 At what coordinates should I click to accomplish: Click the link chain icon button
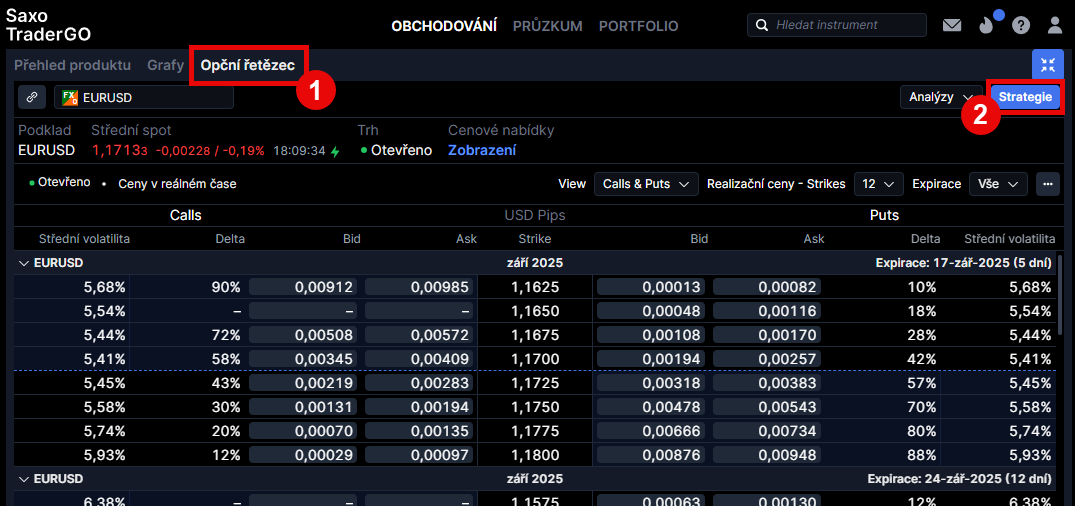pyautogui.click(x=32, y=97)
